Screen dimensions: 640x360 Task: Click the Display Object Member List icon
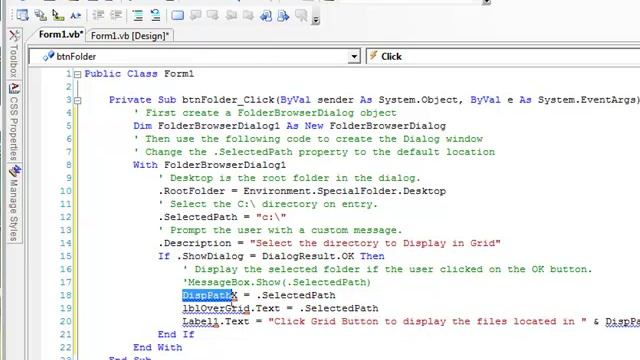click(22, 16)
